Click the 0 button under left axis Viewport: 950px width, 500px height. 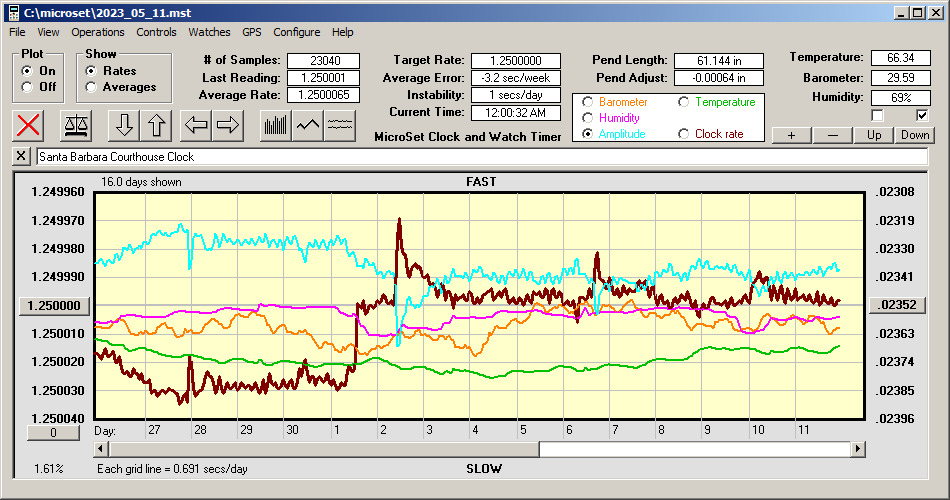pos(53,433)
